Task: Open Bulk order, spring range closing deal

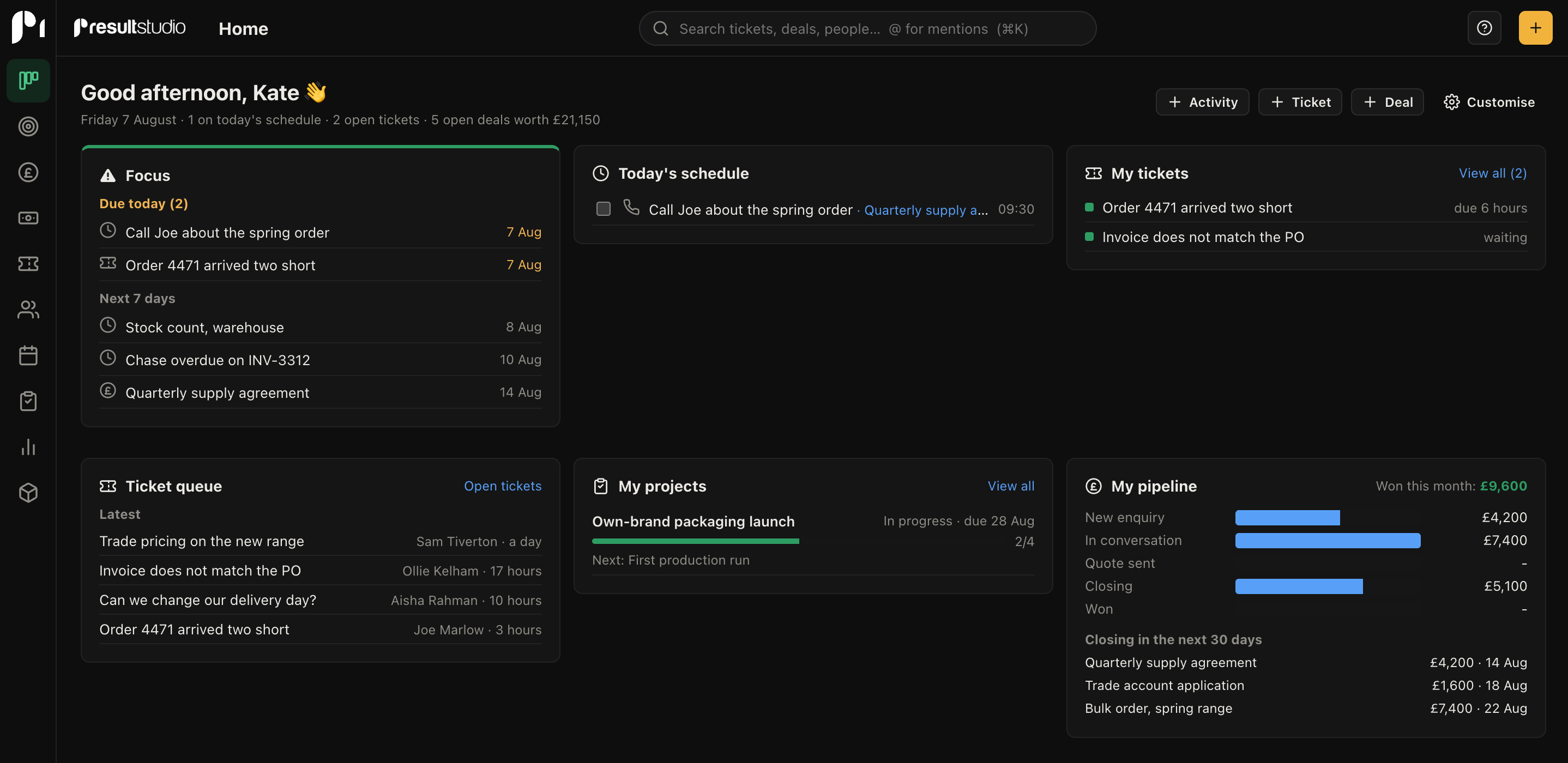Action: [1306, 708]
